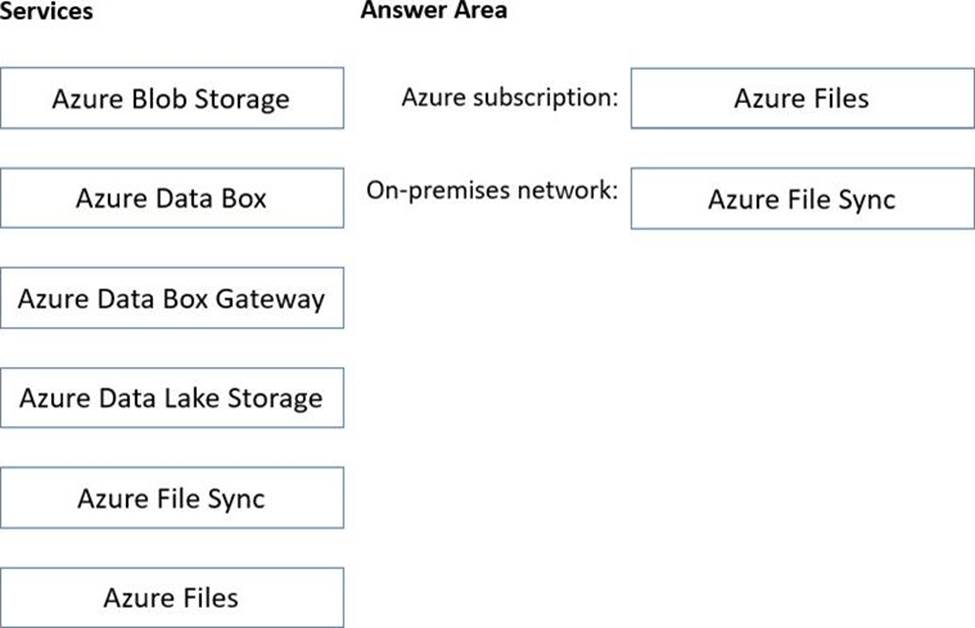Image resolution: width=975 pixels, height=628 pixels.
Task: Tap the Azure Data Box tile
Action: click(171, 198)
